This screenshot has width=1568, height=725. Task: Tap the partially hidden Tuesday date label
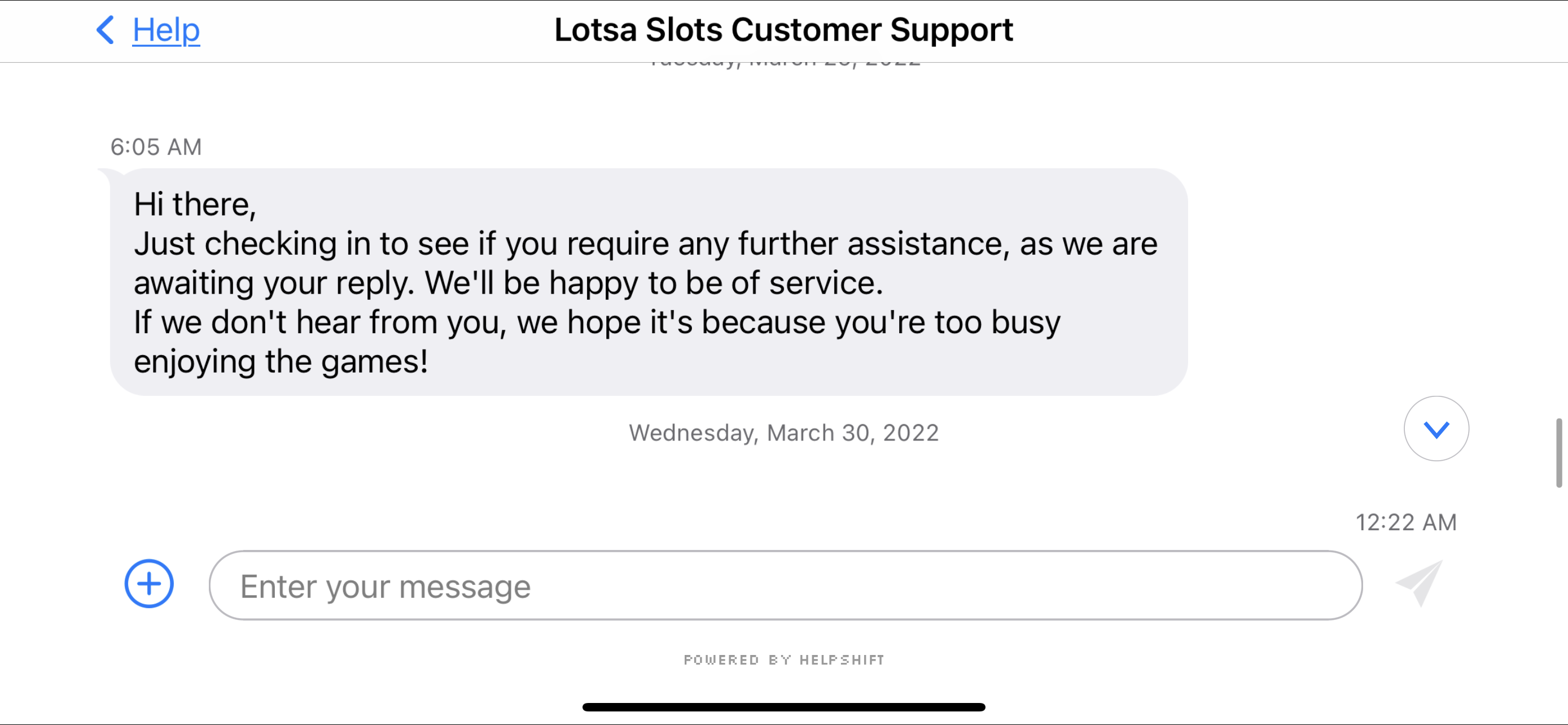point(783,64)
